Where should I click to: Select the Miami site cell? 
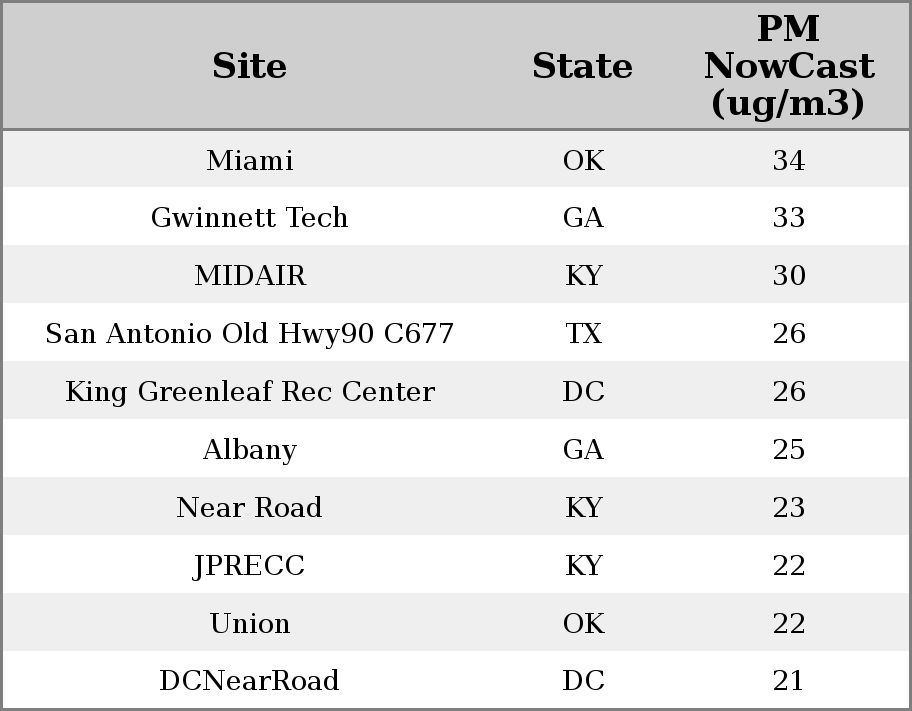click(249, 160)
